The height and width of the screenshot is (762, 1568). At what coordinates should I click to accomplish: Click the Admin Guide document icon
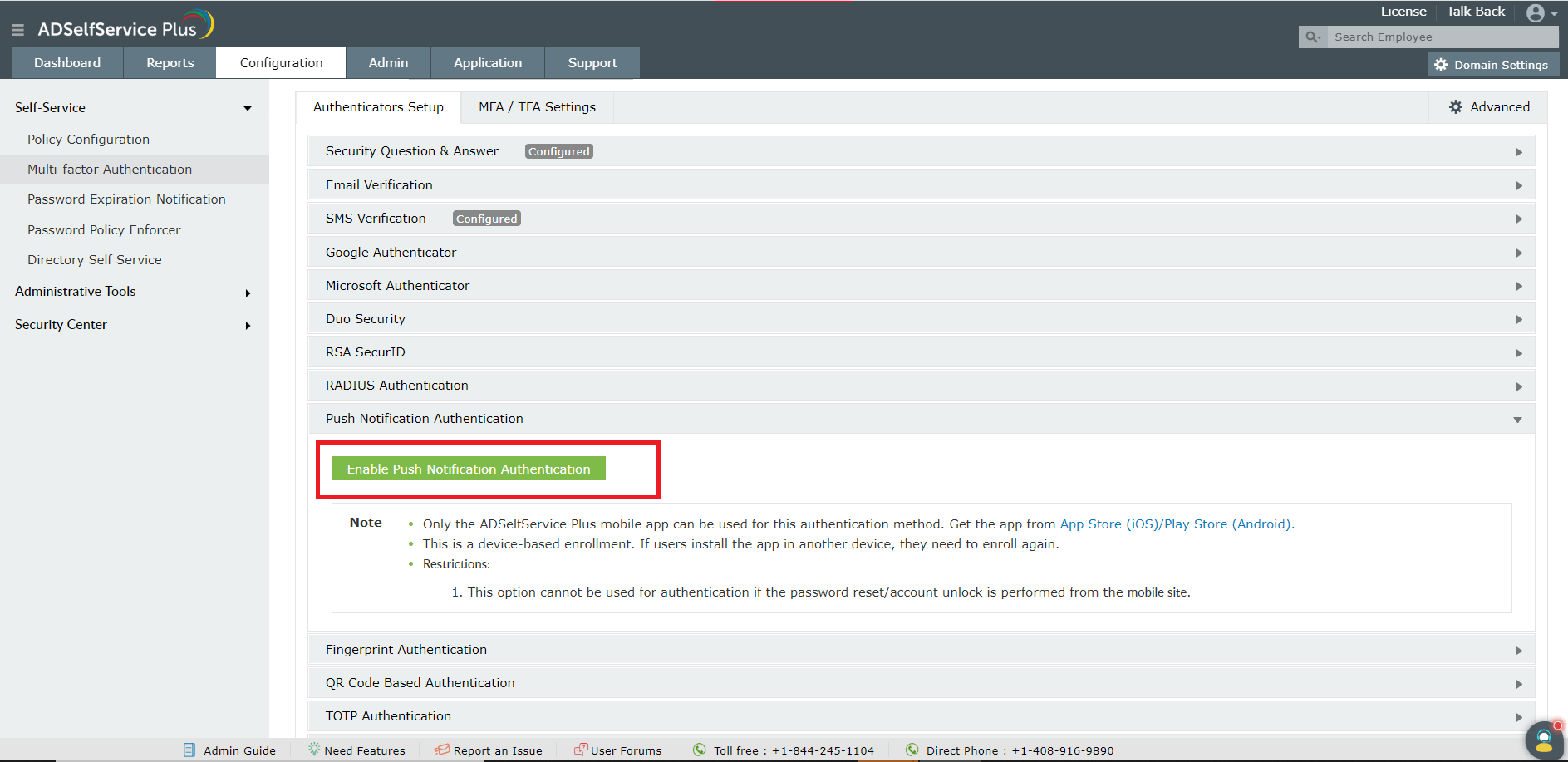tap(189, 750)
